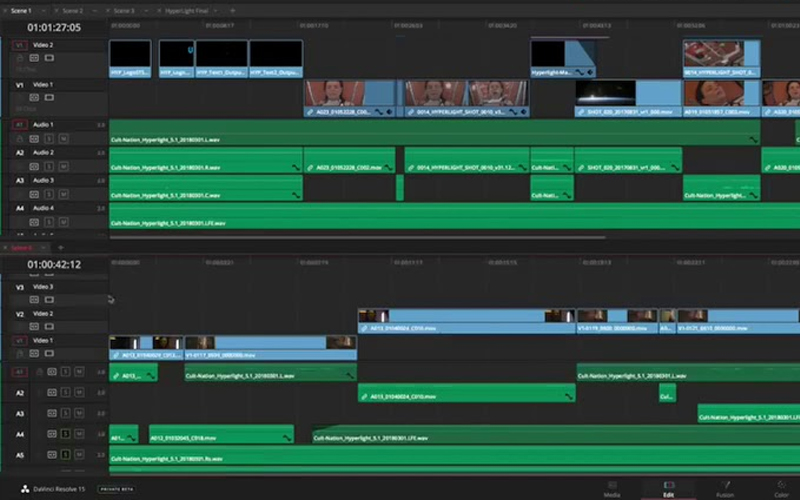Toggle auto select on upper timeline Video 2
The width and height of the screenshot is (800, 500).
pyautogui.click(x=34, y=58)
